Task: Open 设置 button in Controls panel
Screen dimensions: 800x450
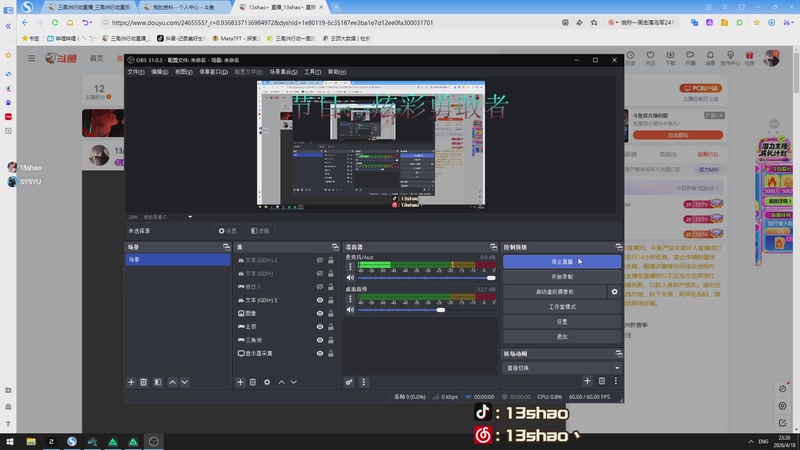Action: pyautogui.click(x=562, y=322)
